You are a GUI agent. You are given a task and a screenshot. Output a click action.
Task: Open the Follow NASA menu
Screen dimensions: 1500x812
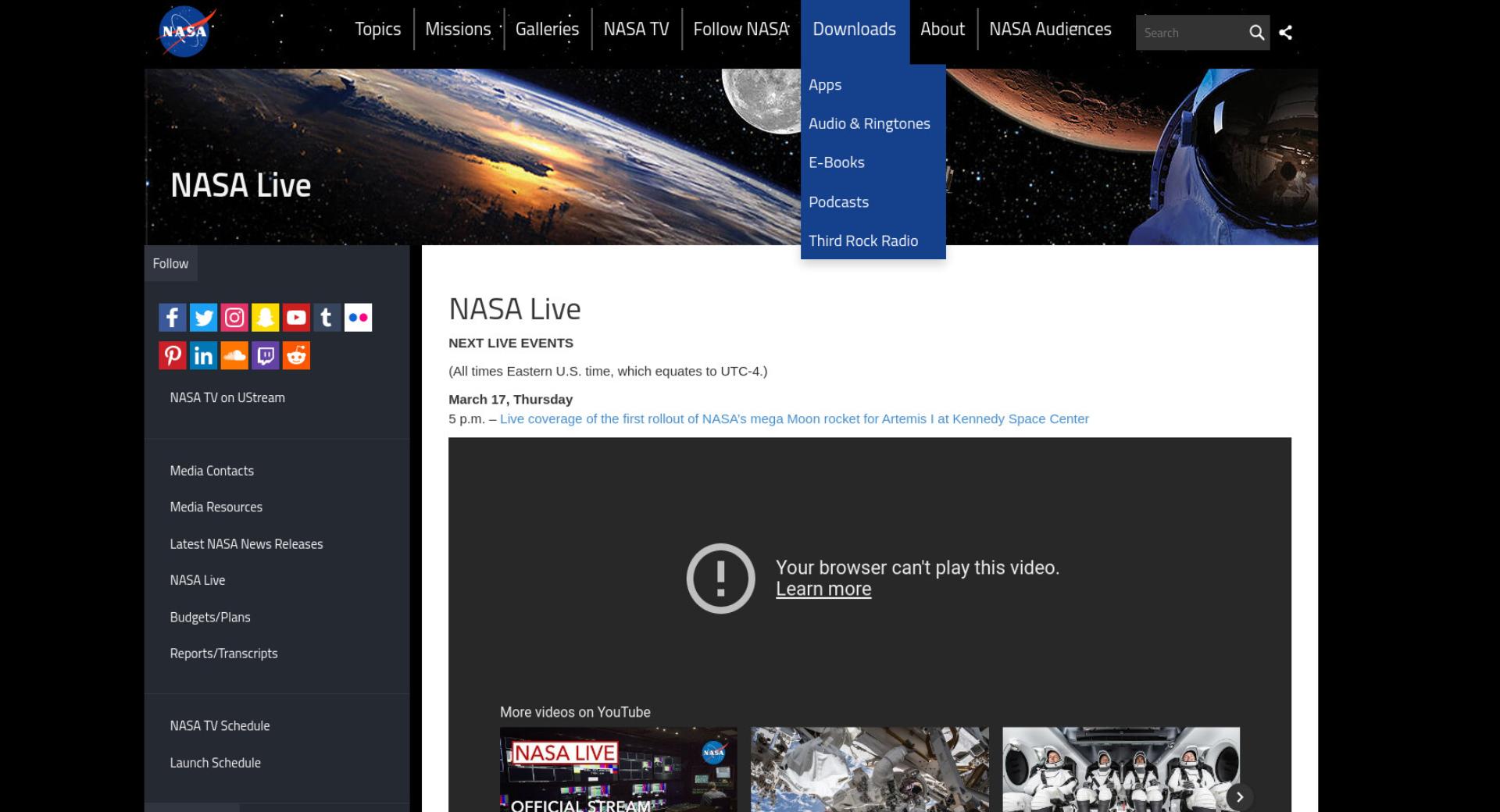point(741,30)
